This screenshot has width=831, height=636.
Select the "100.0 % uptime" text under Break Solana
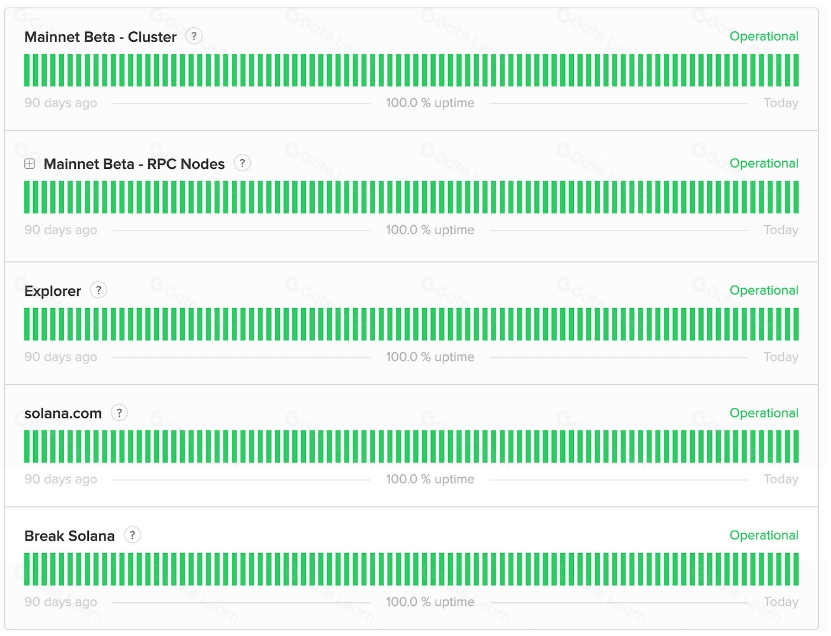point(430,602)
